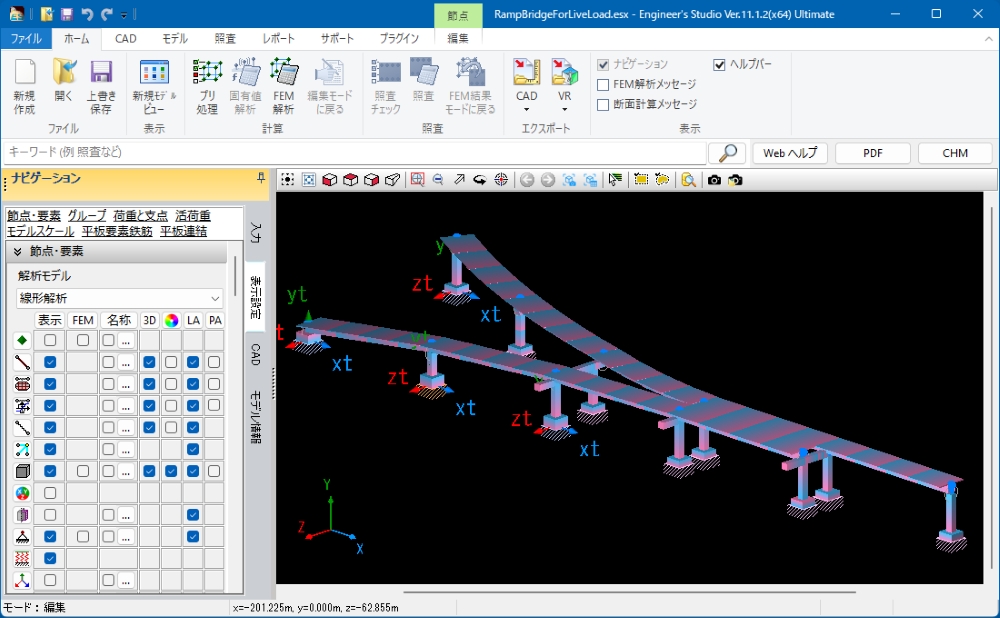Click the keyword search magnifier button
1000x618 pixels.
(727, 153)
